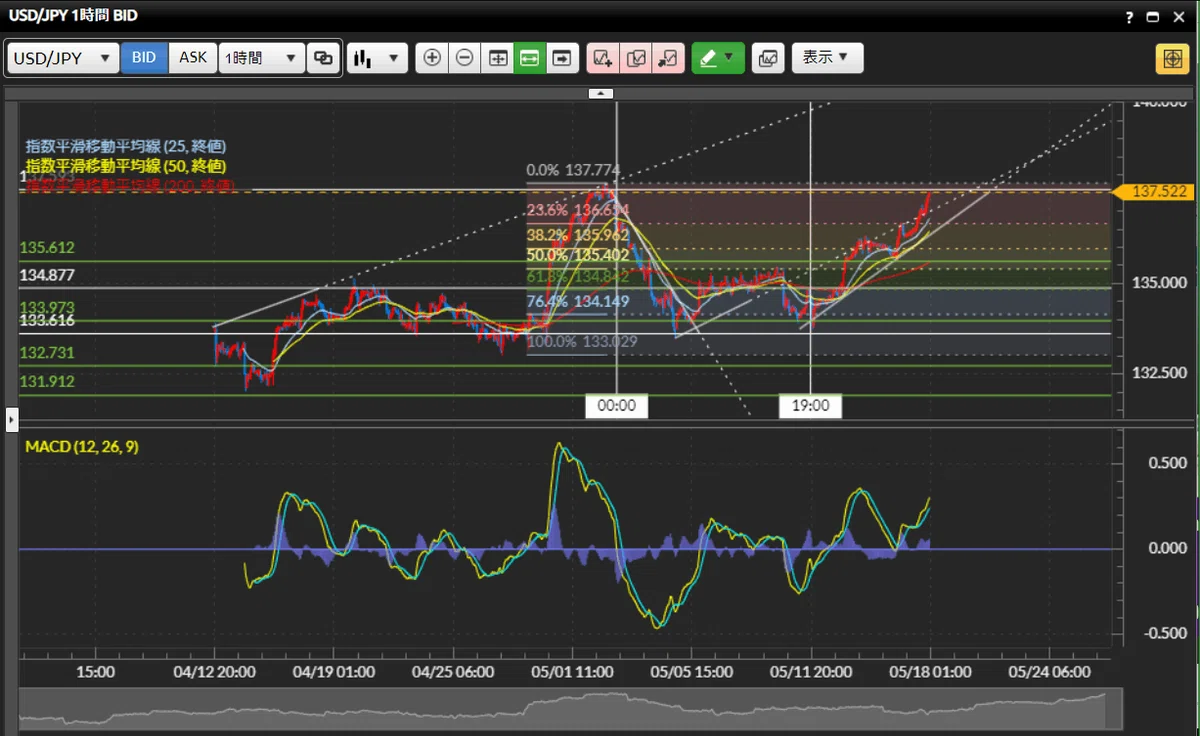Click the 131.912 horizontal line label
This screenshot has height=736, width=1200.
pyautogui.click(x=47, y=381)
